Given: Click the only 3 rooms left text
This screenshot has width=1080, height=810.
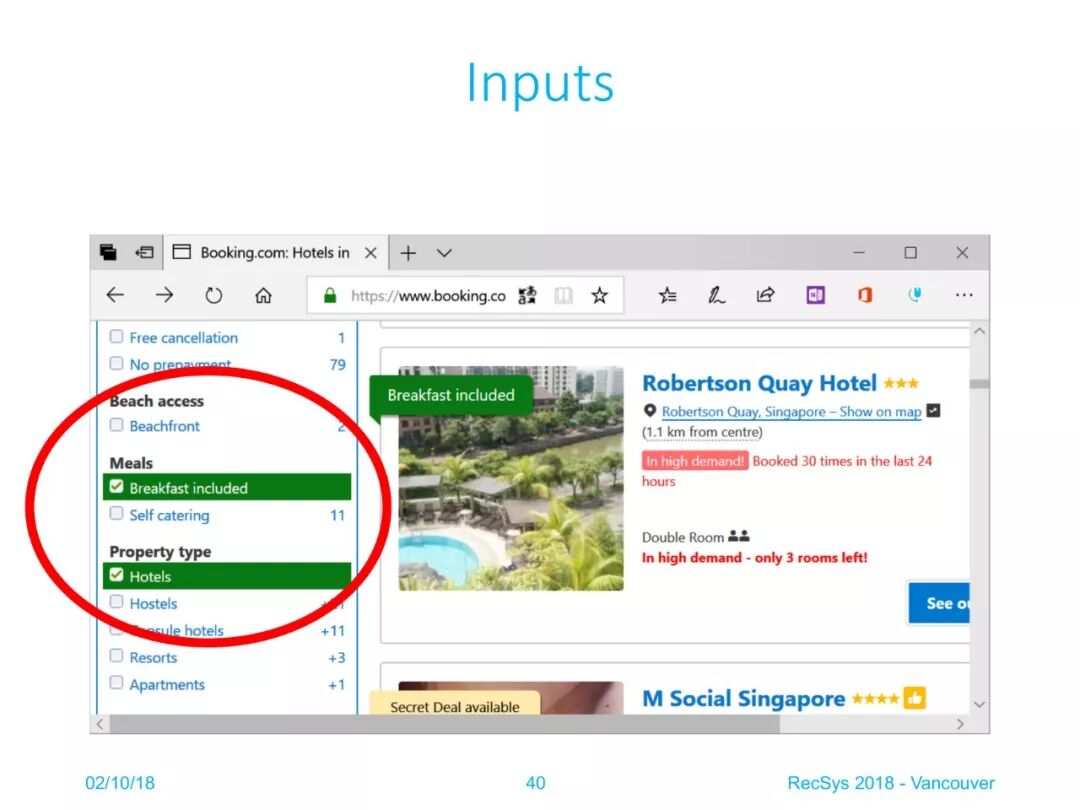Looking at the screenshot, I should tap(811, 557).
